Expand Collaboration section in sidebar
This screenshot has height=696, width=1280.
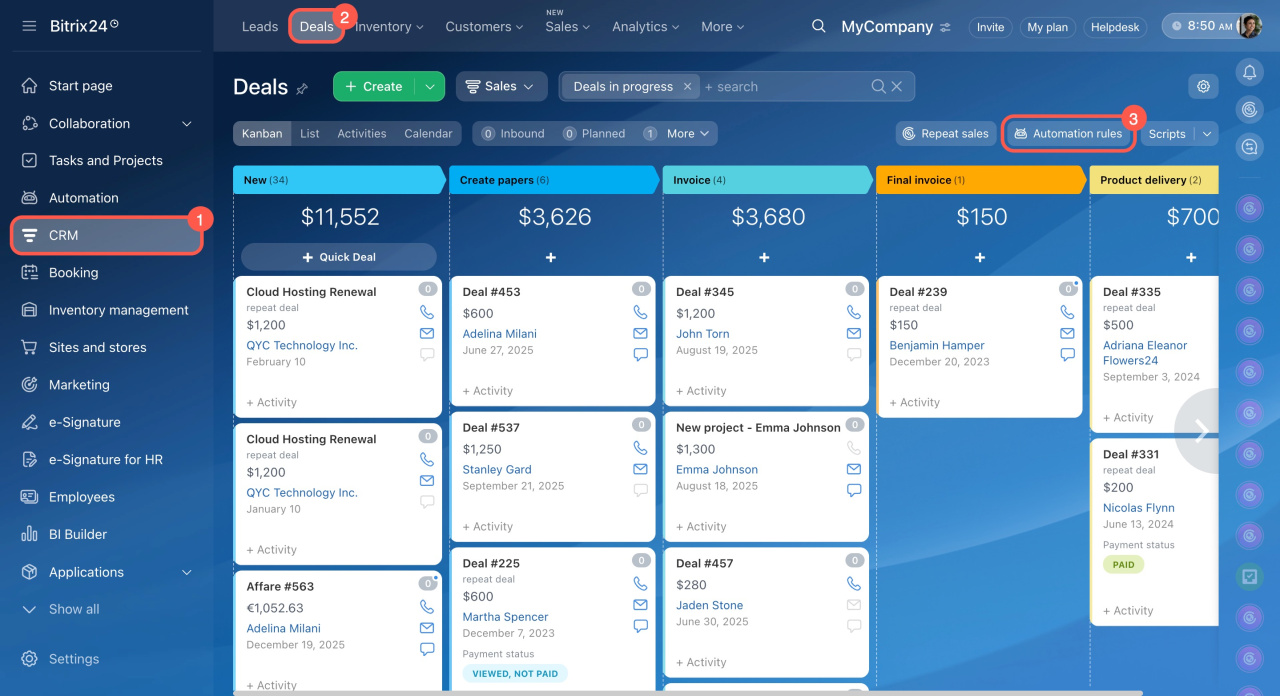click(x=186, y=124)
